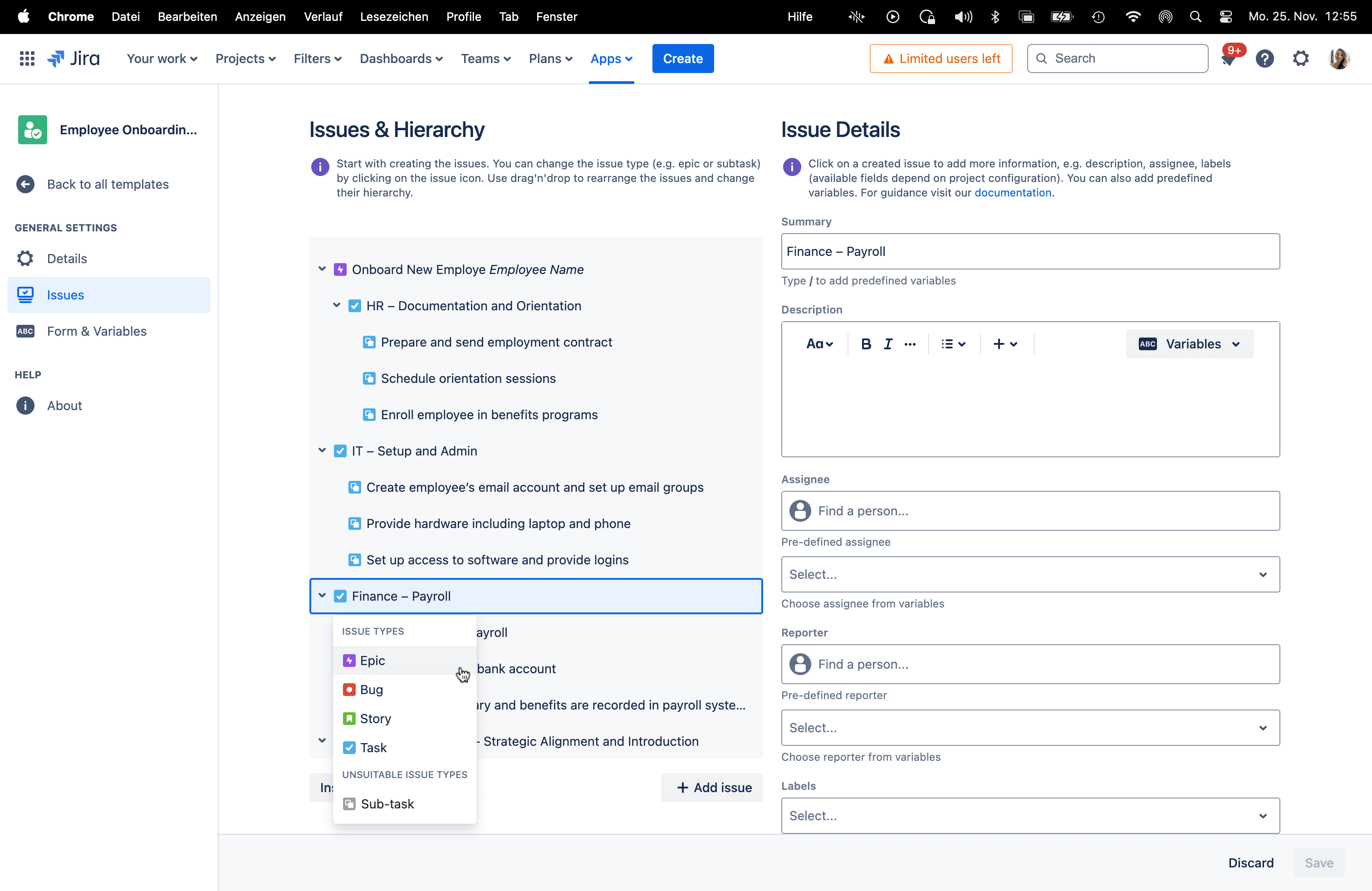The height and width of the screenshot is (891, 1372).
Task: Click the Italic formatting icon in Description
Action: point(888,344)
